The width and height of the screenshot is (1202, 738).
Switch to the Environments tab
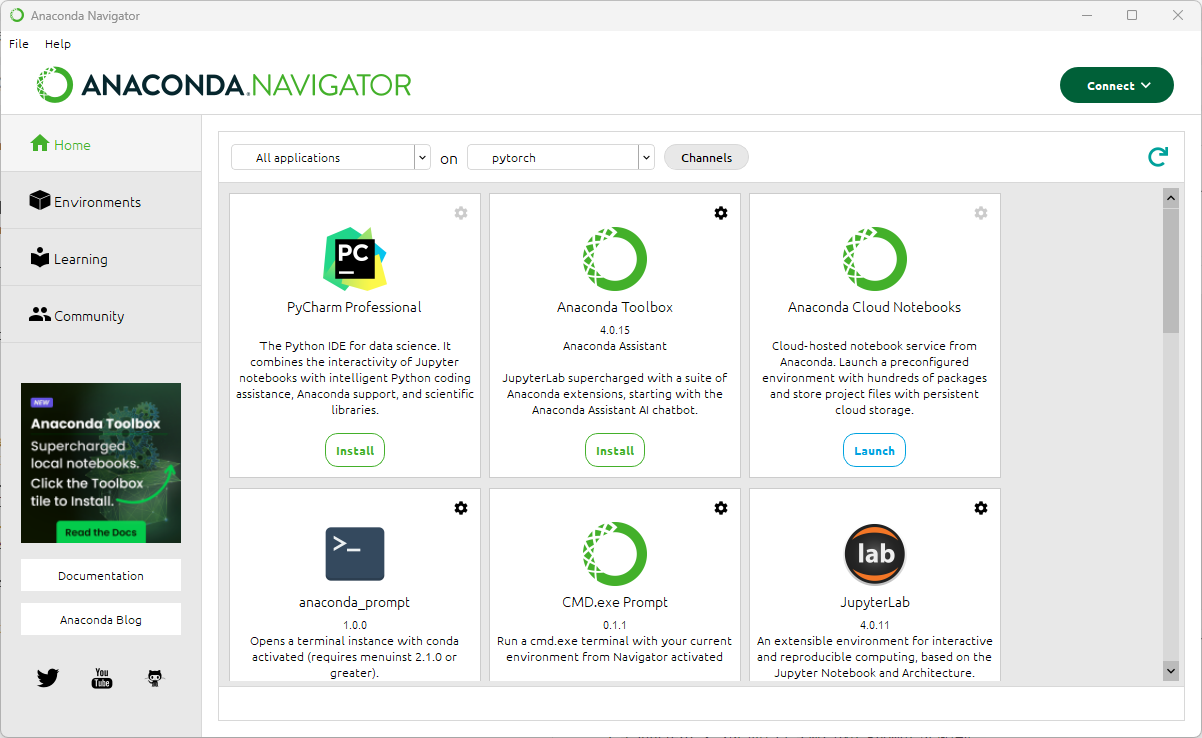[x=101, y=201]
